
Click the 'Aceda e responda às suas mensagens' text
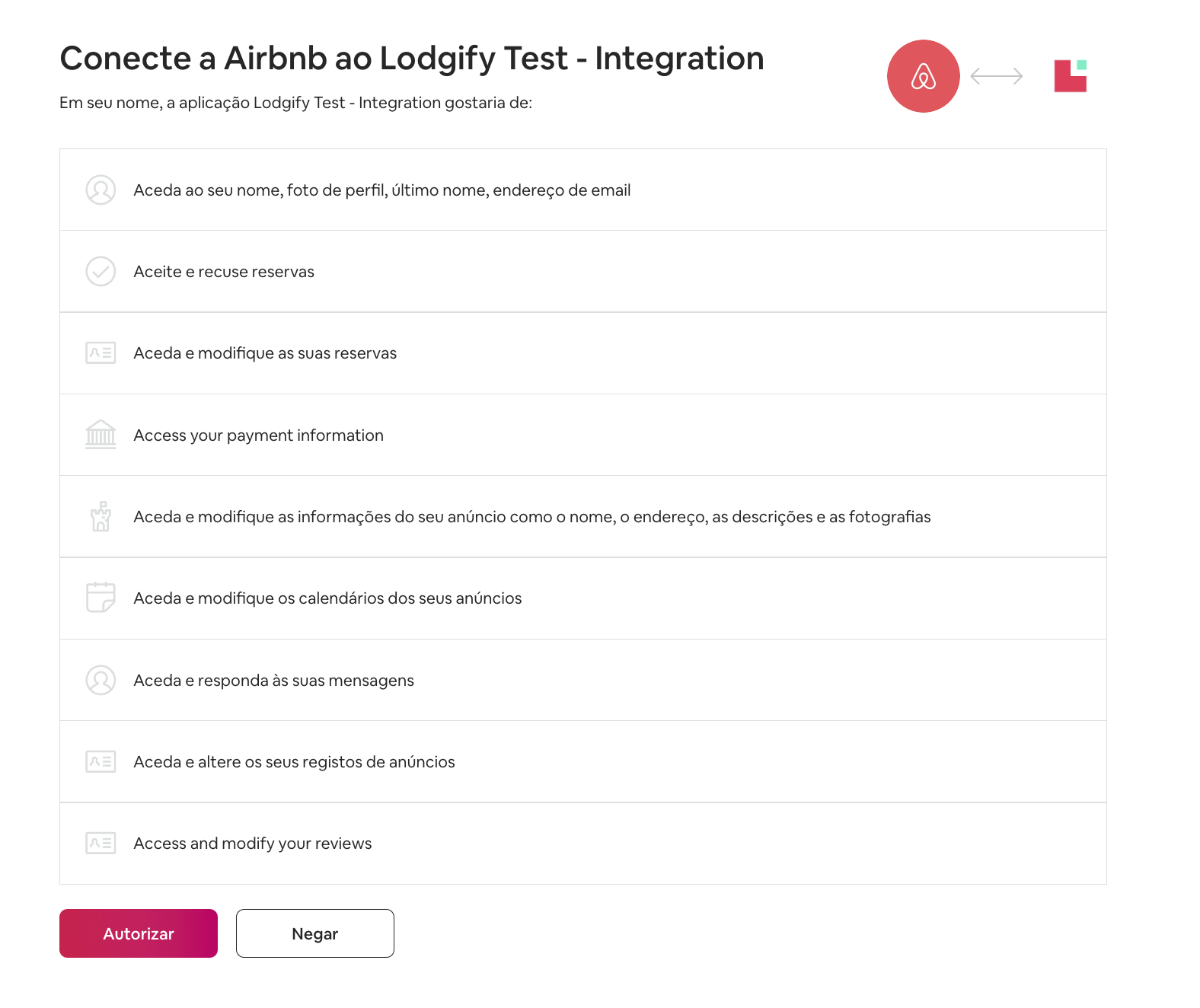point(273,681)
